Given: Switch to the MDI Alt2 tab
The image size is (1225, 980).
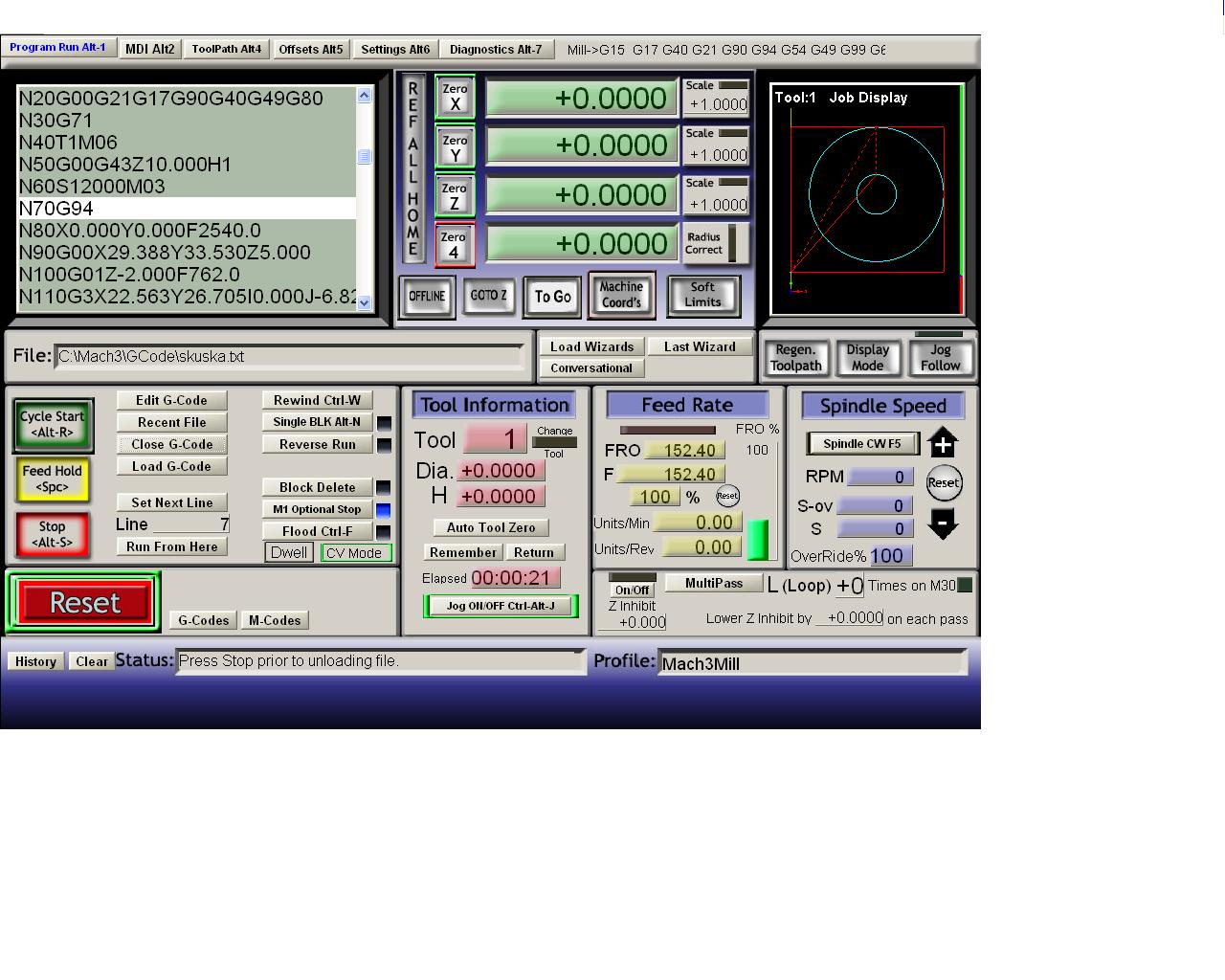Looking at the screenshot, I should [x=150, y=49].
